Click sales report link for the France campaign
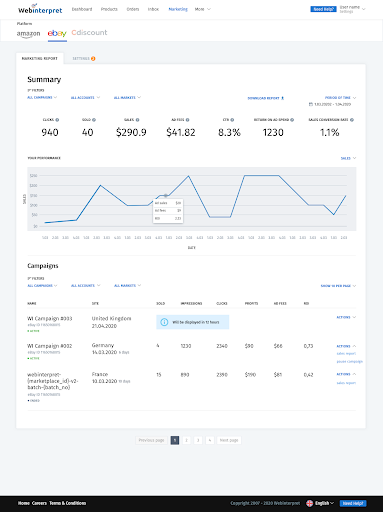The image size is (383, 512). 346,383
